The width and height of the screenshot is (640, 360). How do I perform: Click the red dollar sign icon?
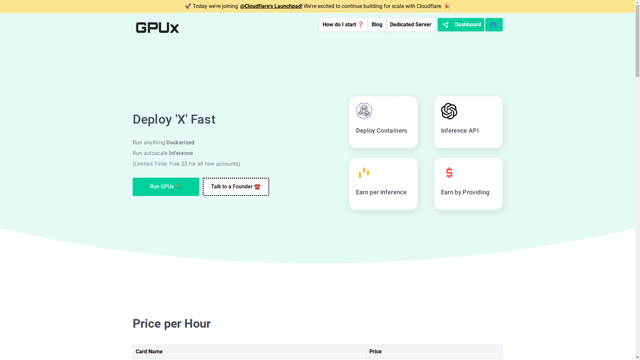(449, 173)
